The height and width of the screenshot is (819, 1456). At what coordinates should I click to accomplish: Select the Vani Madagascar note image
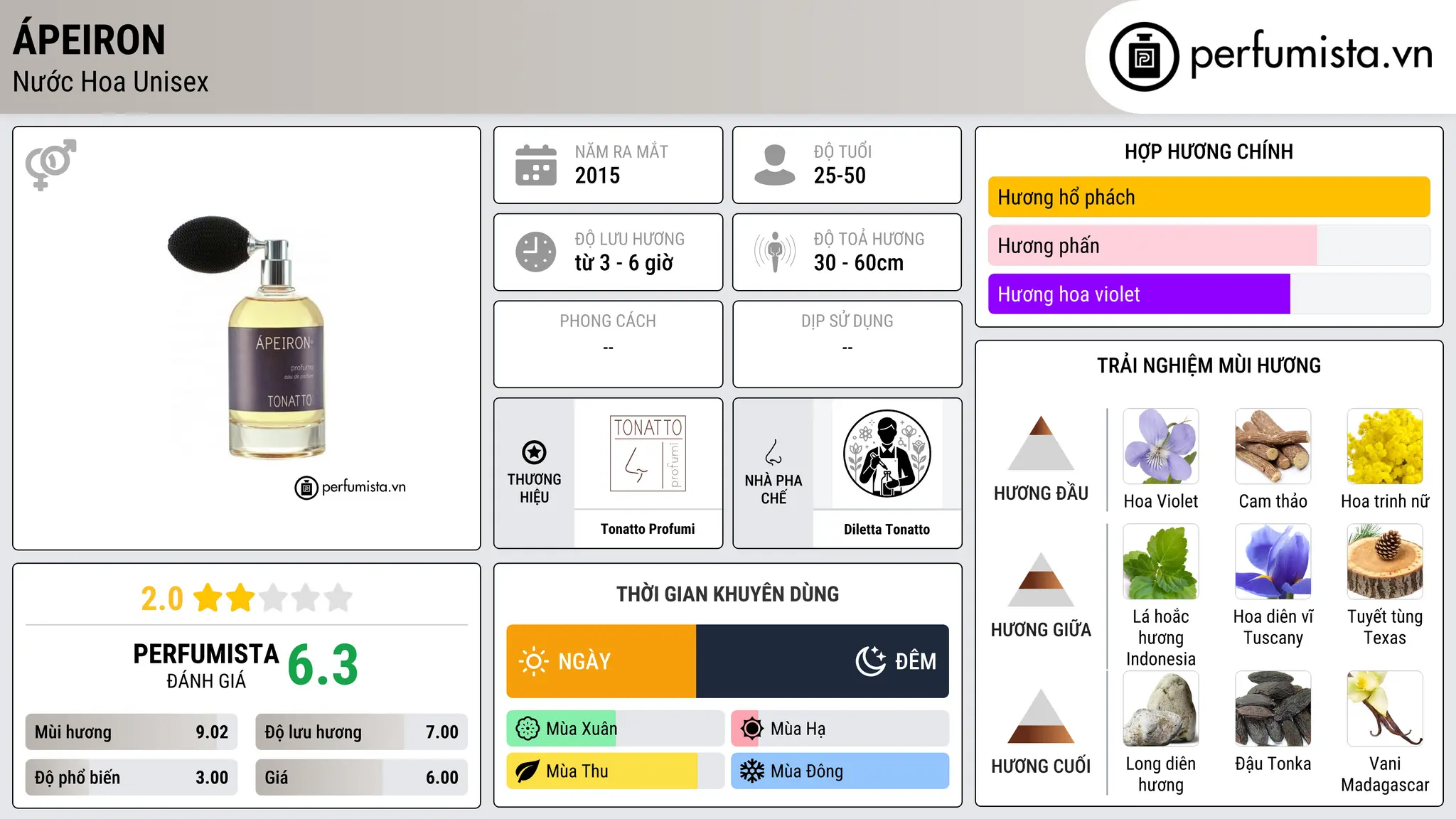click(1385, 709)
